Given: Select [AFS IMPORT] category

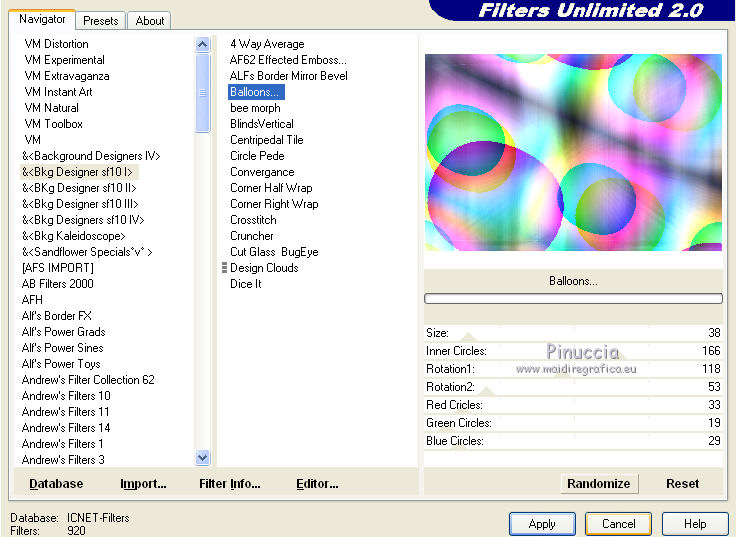Looking at the screenshot, I should (57, 268).
